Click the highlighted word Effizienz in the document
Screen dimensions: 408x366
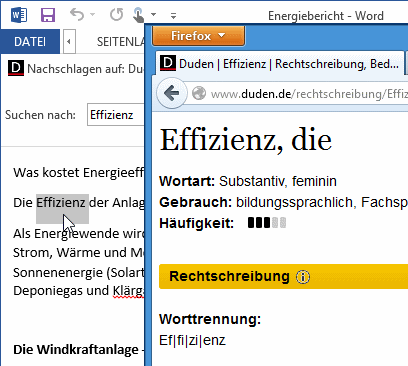pyautogui.click(x=61, y=203)
